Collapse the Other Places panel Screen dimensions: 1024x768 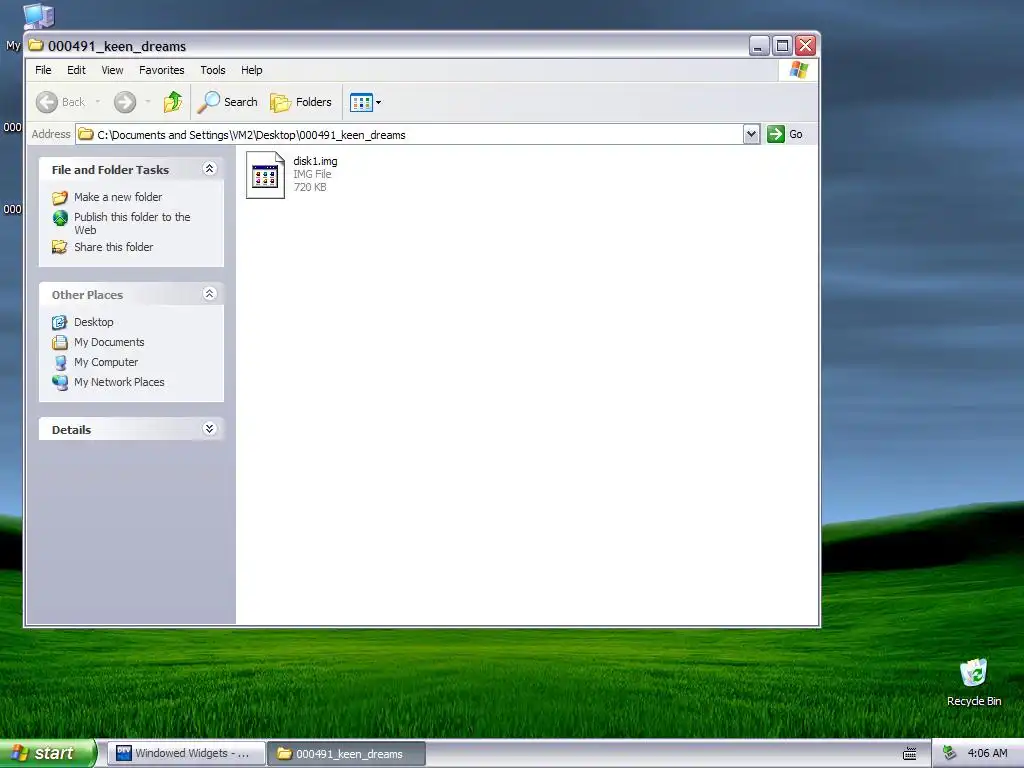(x=209, y=295)
